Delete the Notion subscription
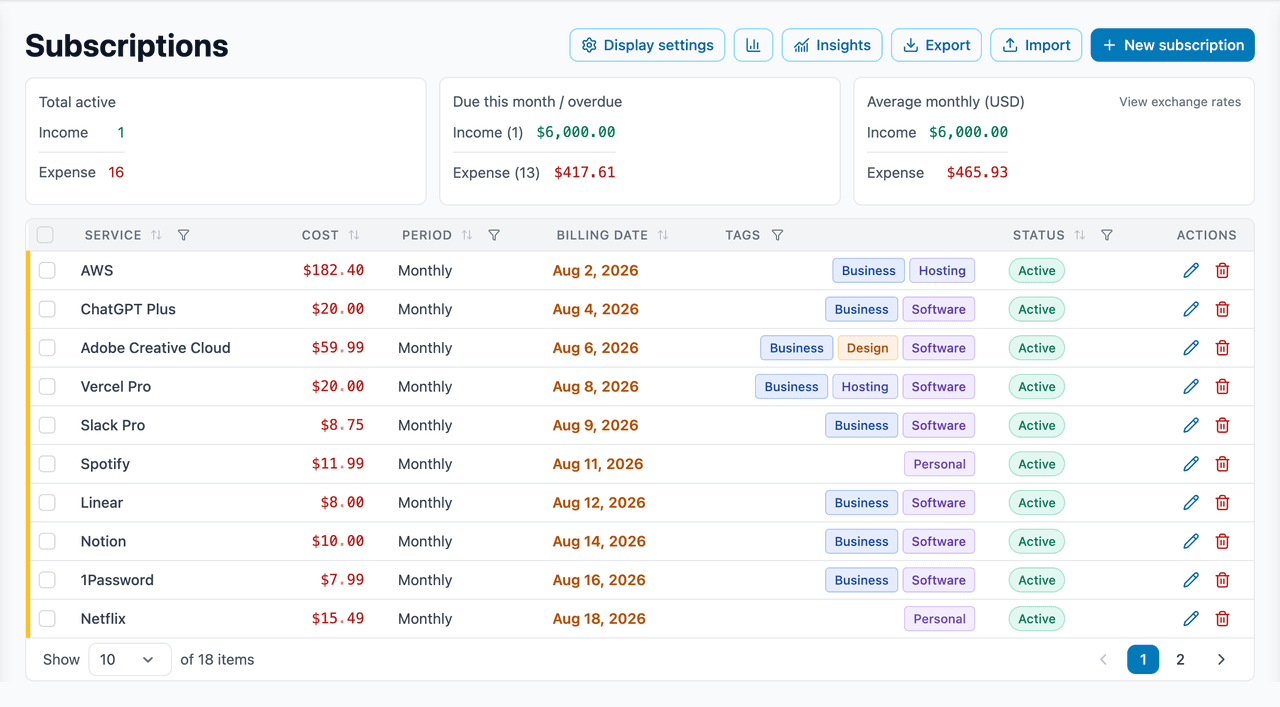 (1222, 541)
